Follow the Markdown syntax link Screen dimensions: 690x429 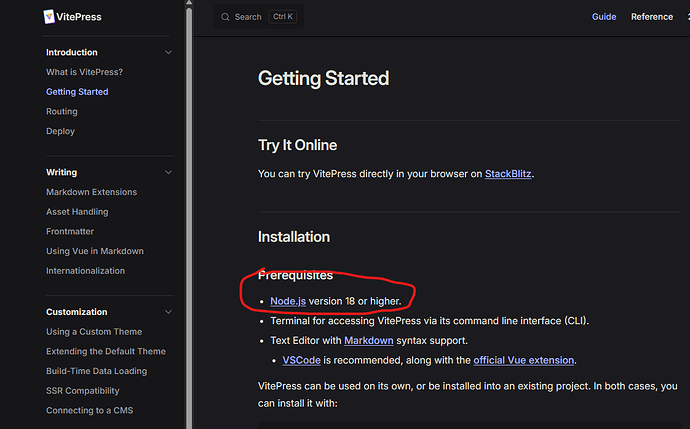[x=369, y=341]
